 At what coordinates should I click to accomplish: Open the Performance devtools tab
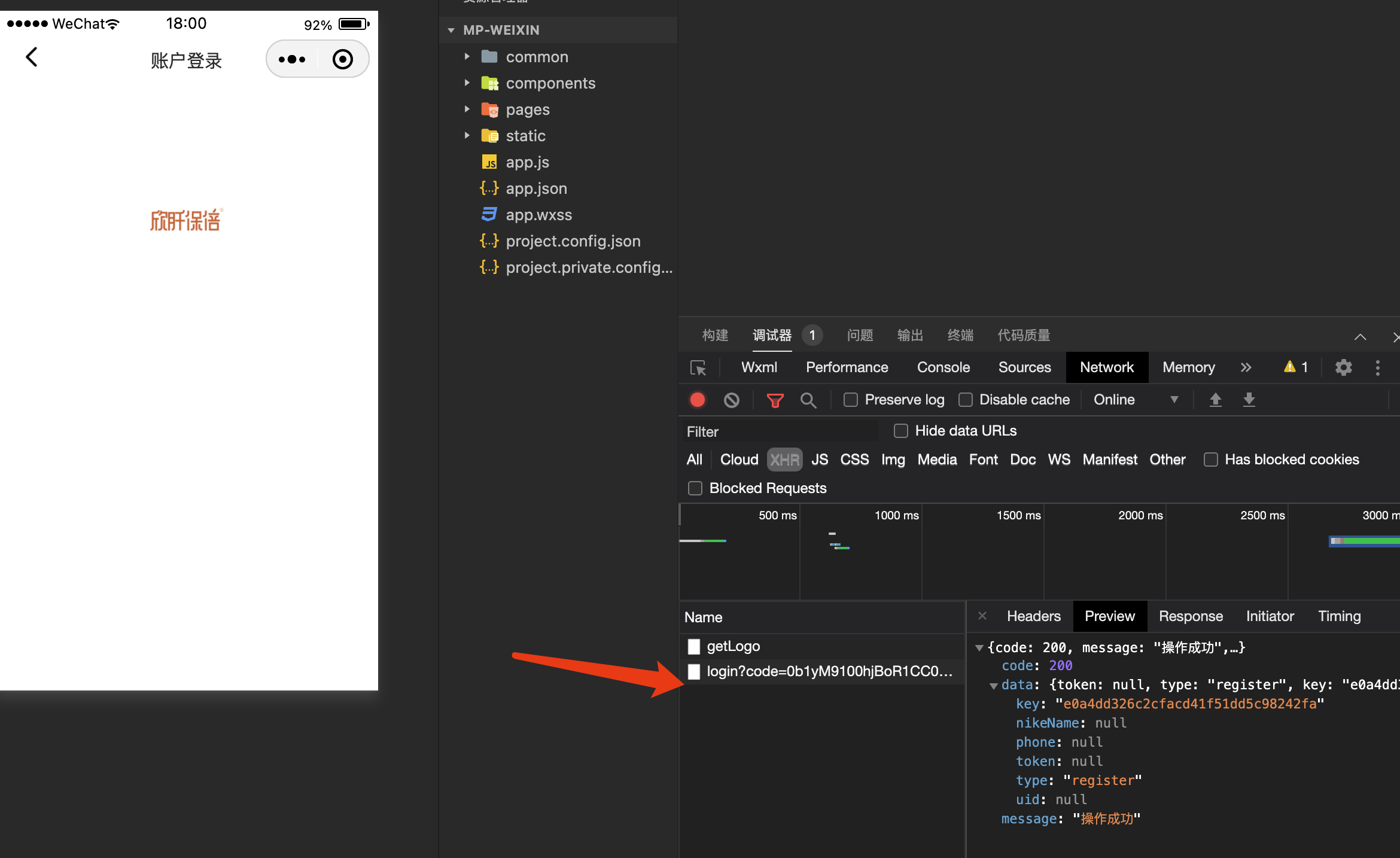tap(847, 367)
